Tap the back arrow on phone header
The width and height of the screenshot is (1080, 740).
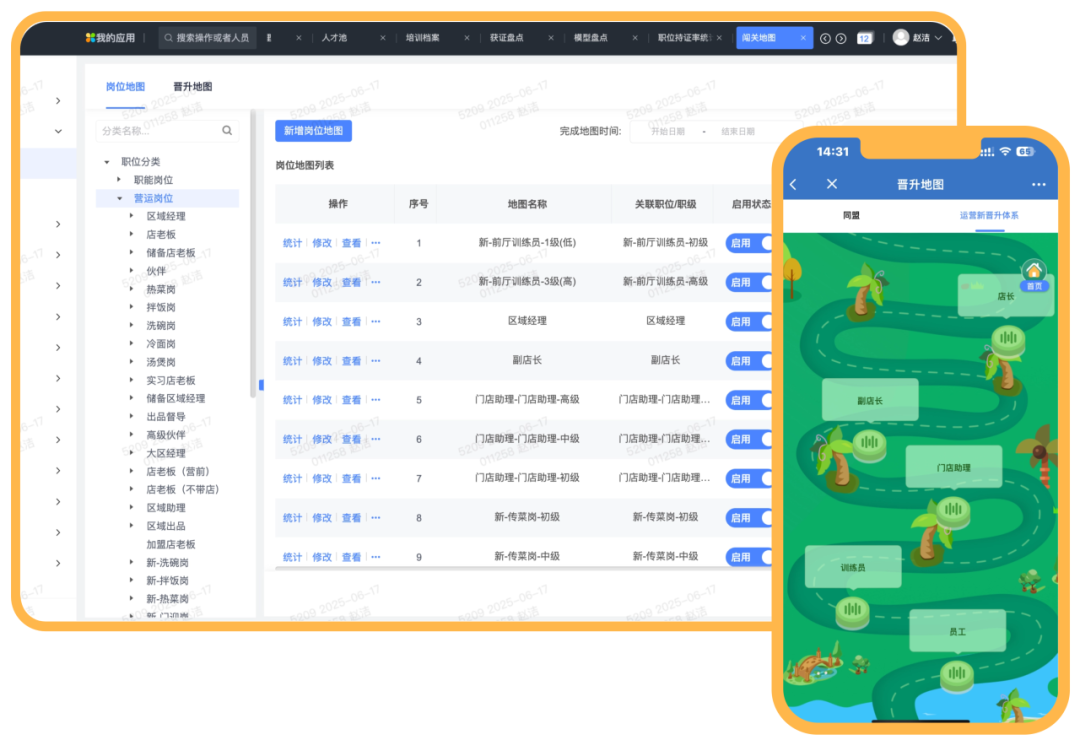click(794, 184)
